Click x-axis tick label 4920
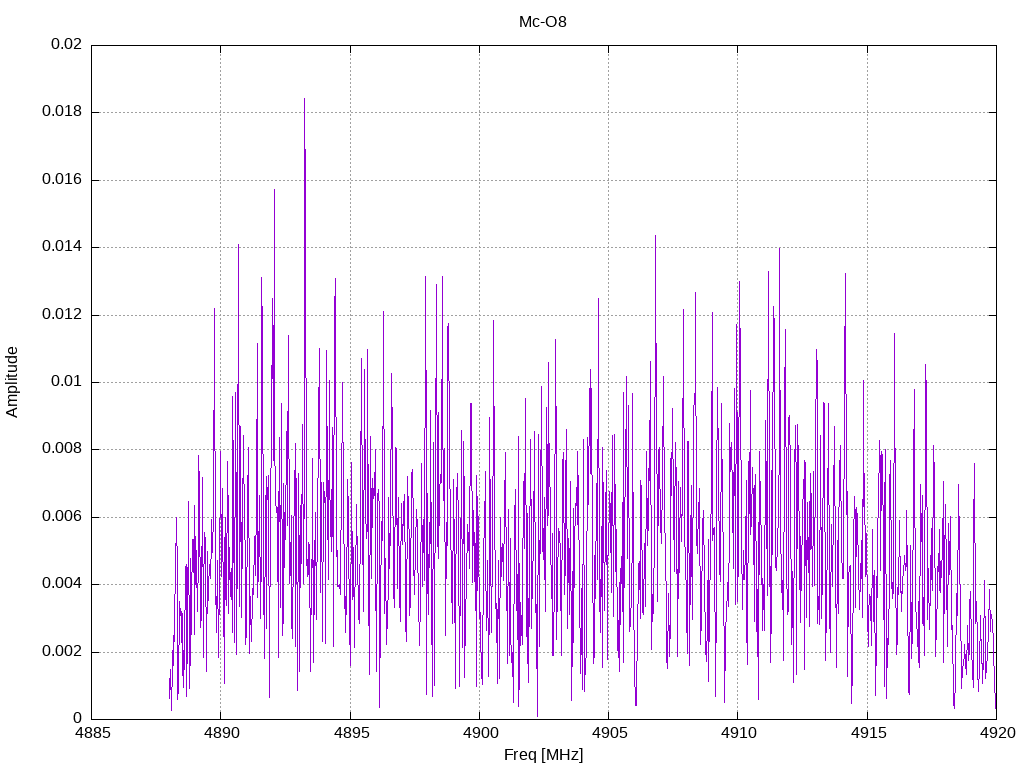The height and width of the screenshot is (768, 1024). pyautogui.click(x=997, y=733)
